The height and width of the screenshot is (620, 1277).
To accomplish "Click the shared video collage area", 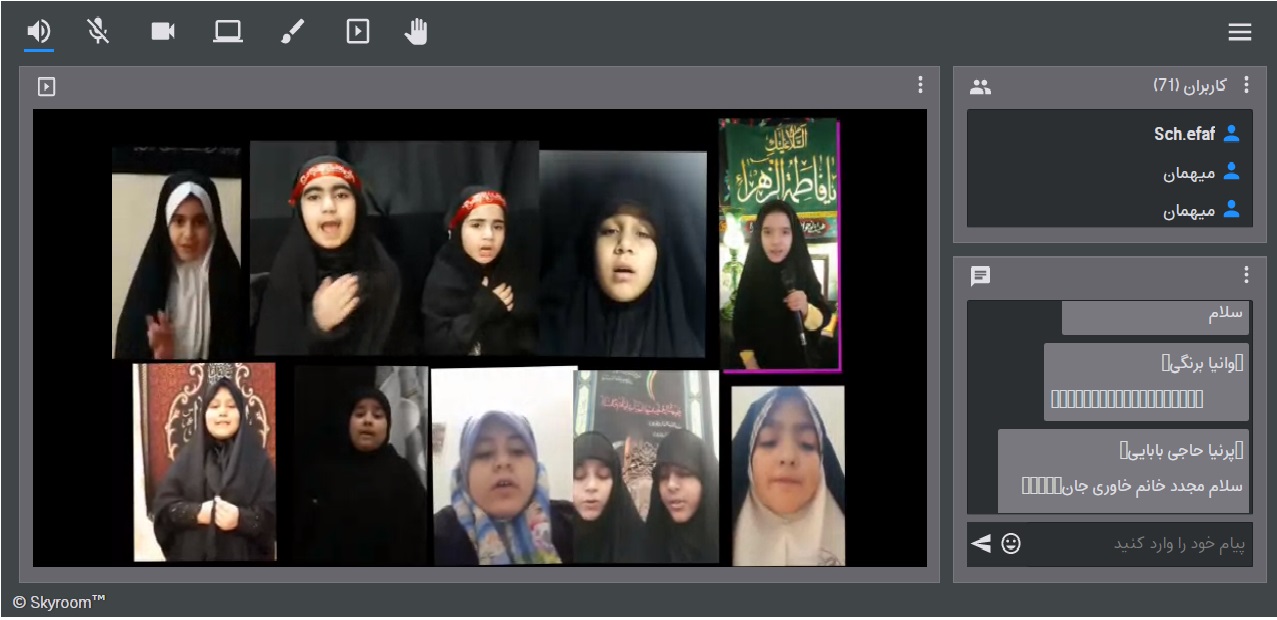I will click(480, 338).
